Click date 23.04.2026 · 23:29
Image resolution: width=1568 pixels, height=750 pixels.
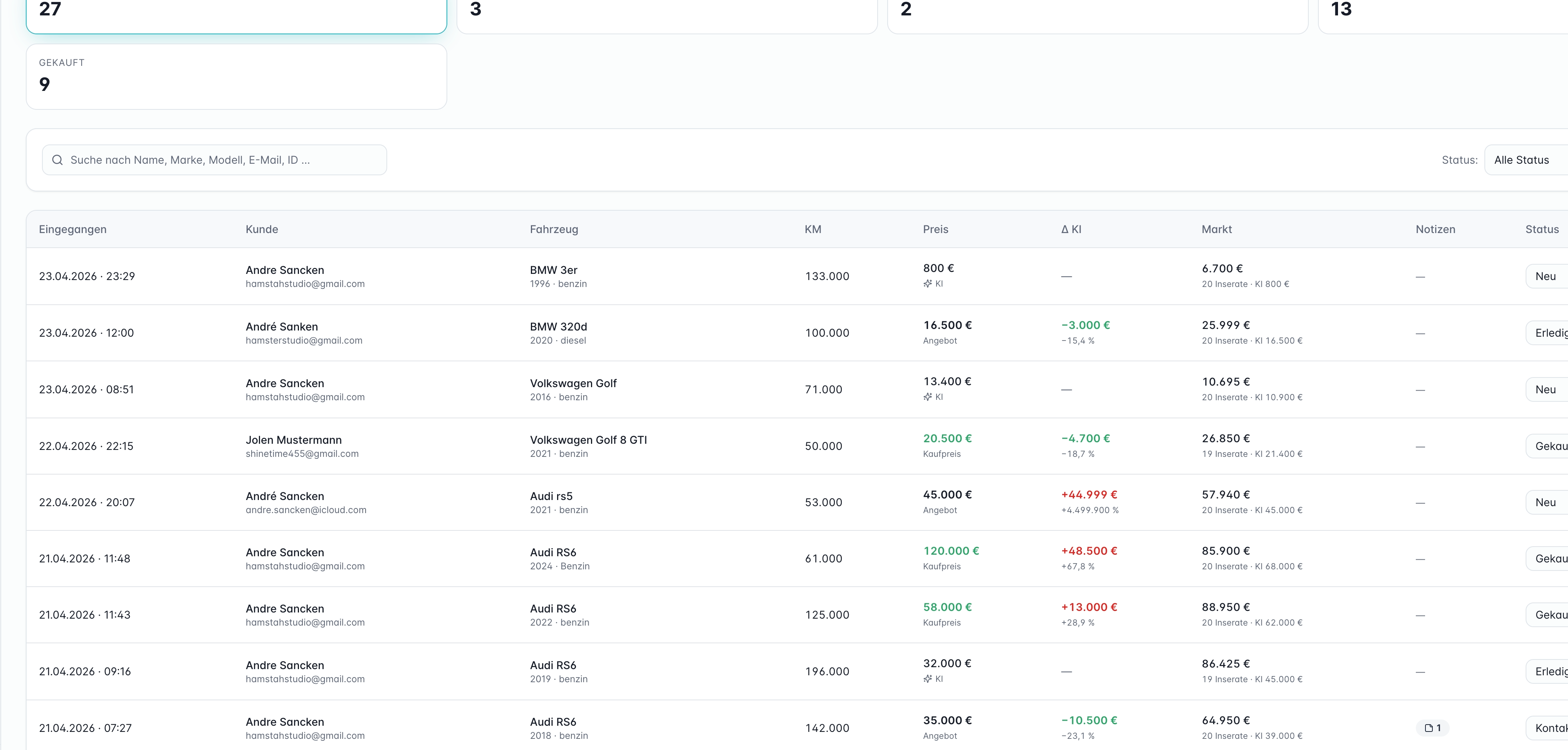(x=87, y=276)
